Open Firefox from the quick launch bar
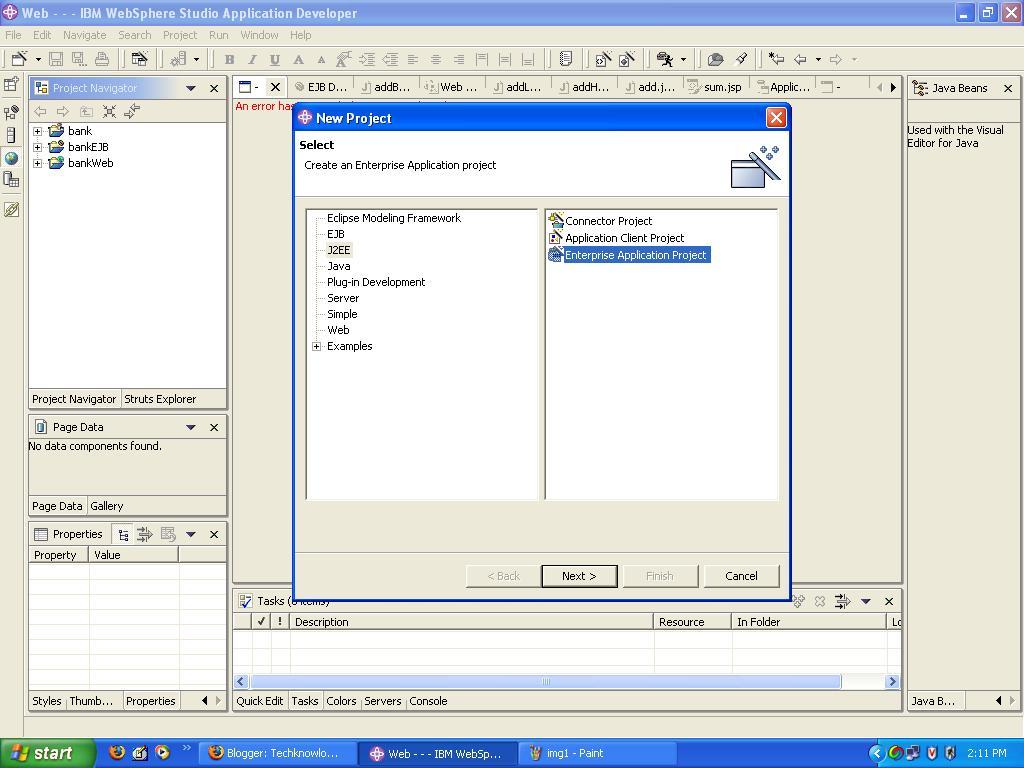This screenshot has width=1024, height=768. tap(117, 753)
